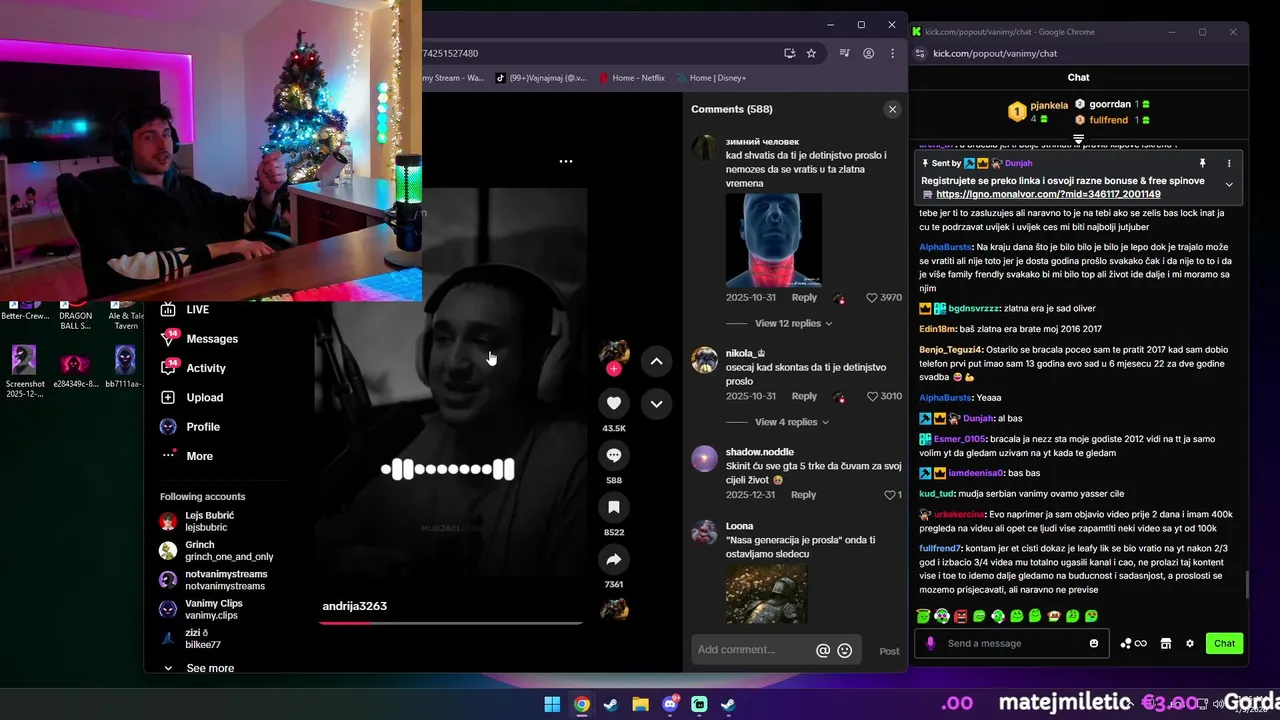Viewport: 1280px width, 720px height.
Task: Insert mention with the @ icon
Action: (x=823, y=650)
